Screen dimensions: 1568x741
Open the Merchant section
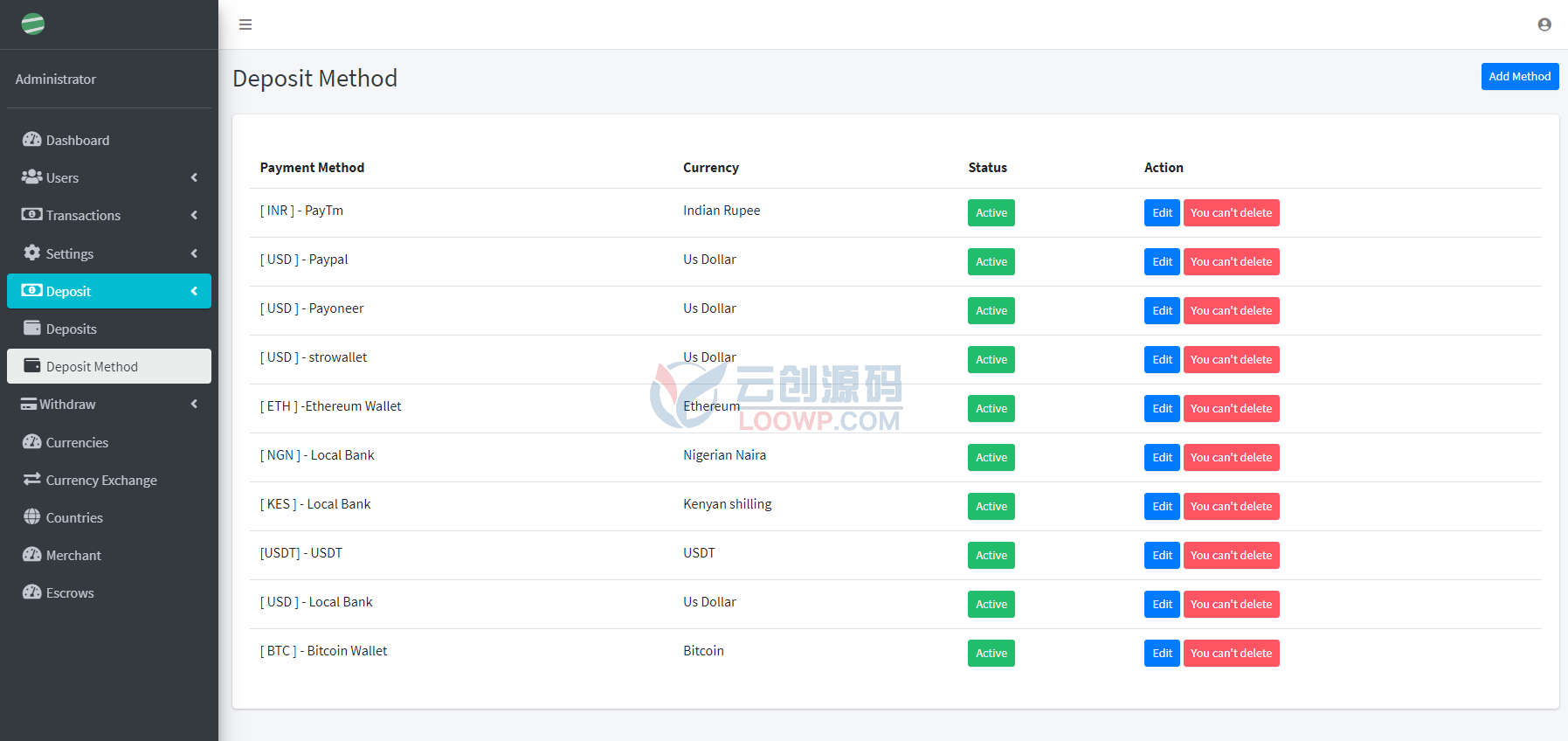click(109, 555)
